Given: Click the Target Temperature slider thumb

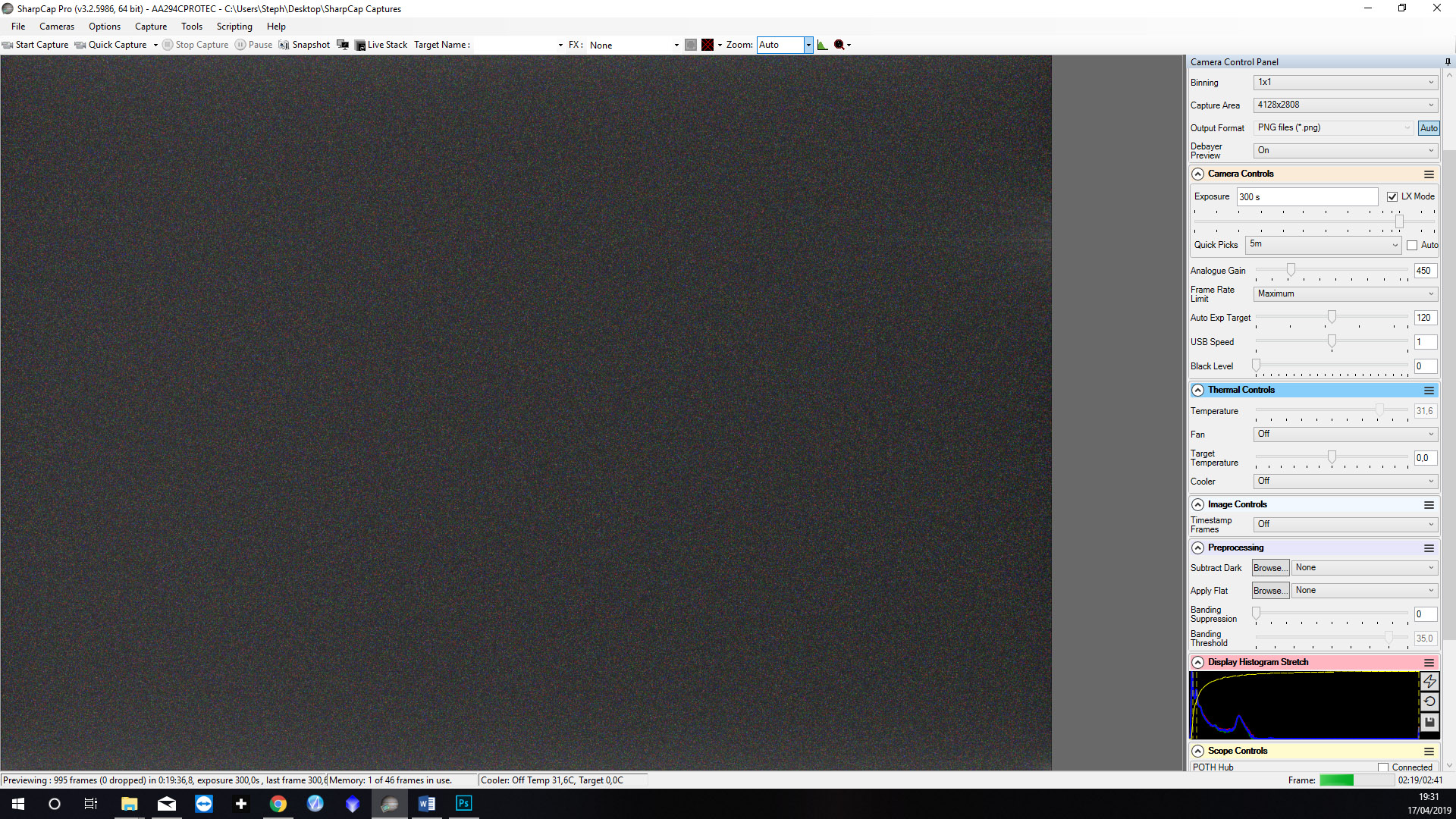Looking at the screenshot, I should point(1332,457).
